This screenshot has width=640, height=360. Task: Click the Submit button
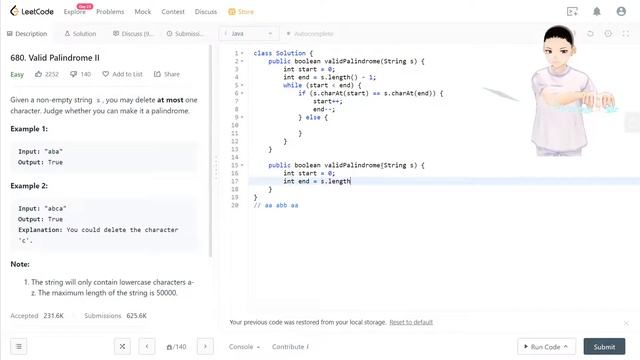(x=604, y=347)
